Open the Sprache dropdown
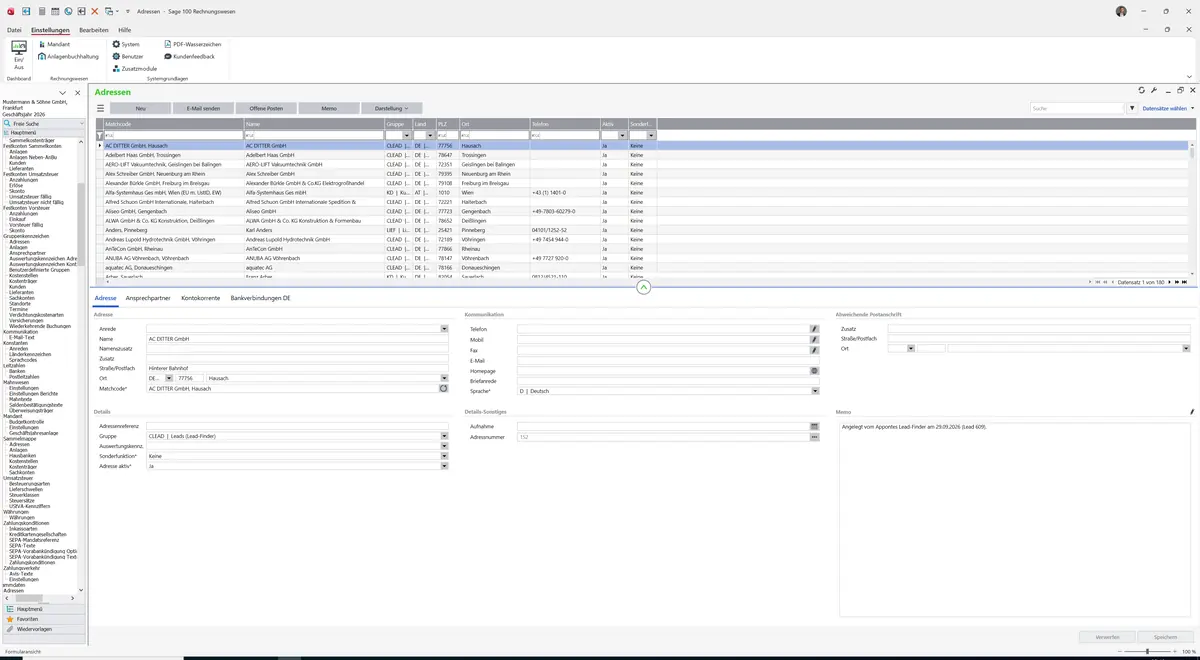This screenshot has width=1200, height=660. (815, 391)
